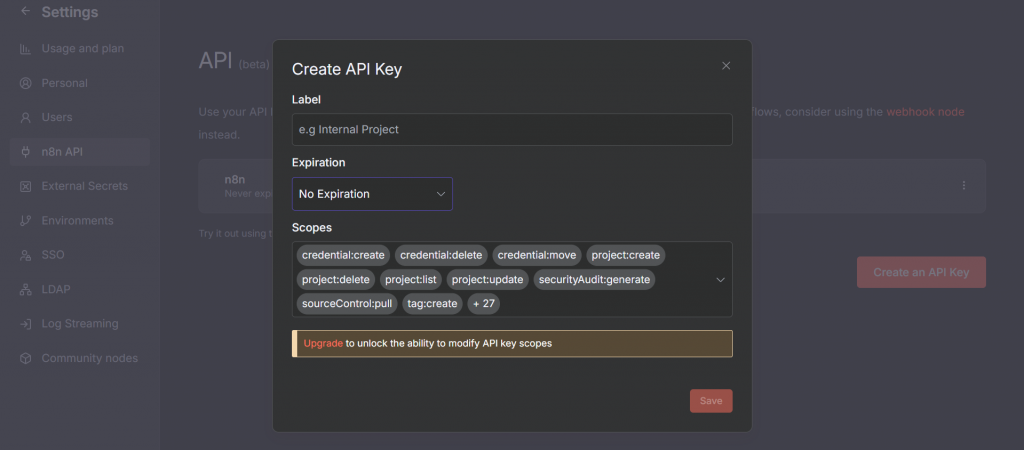Click the credential:delete scope tag
Image resolution: width=1024 pixels, height=450 pixels.
point(441,255)
